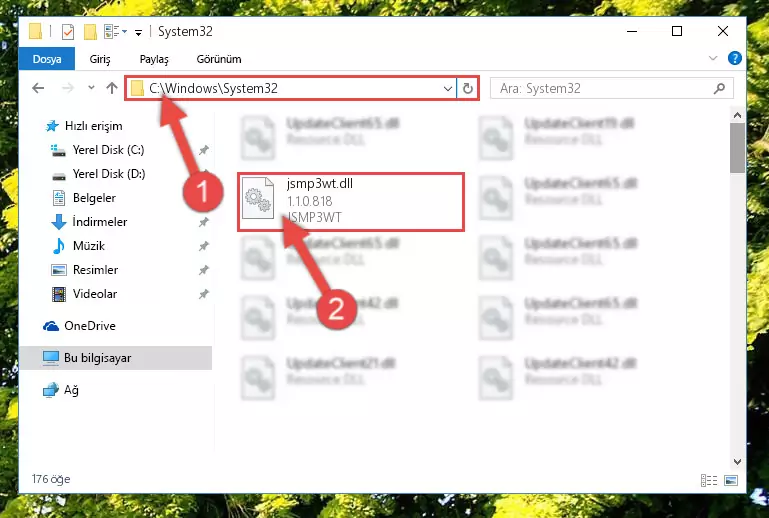Viewport: 769px width, 518px height.
Task: Open the Dosya ribbon tab
Action: [47, 59]
